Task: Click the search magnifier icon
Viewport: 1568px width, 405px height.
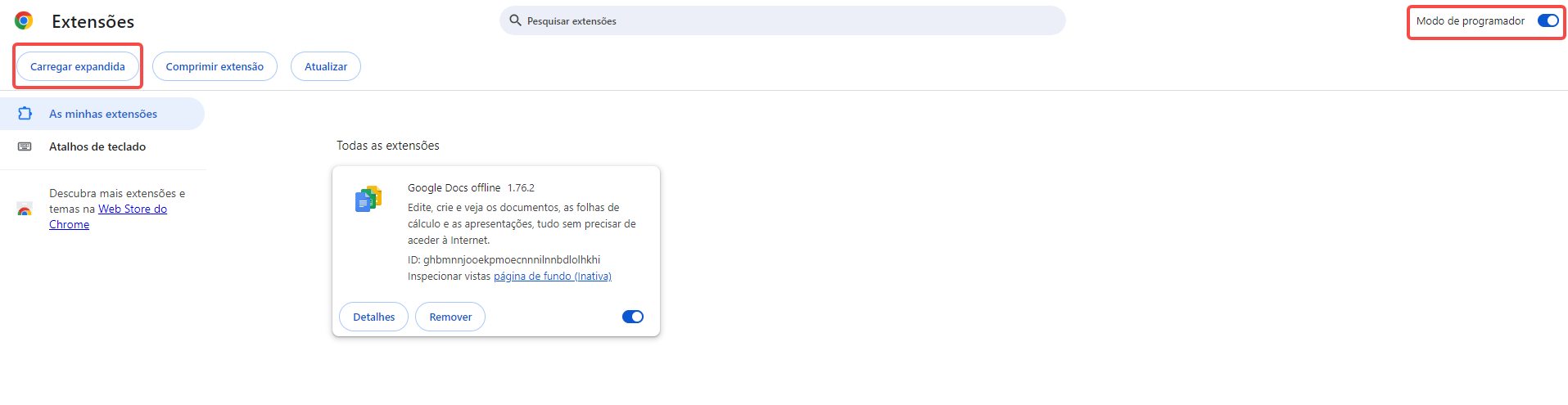Action: point(515,20)
